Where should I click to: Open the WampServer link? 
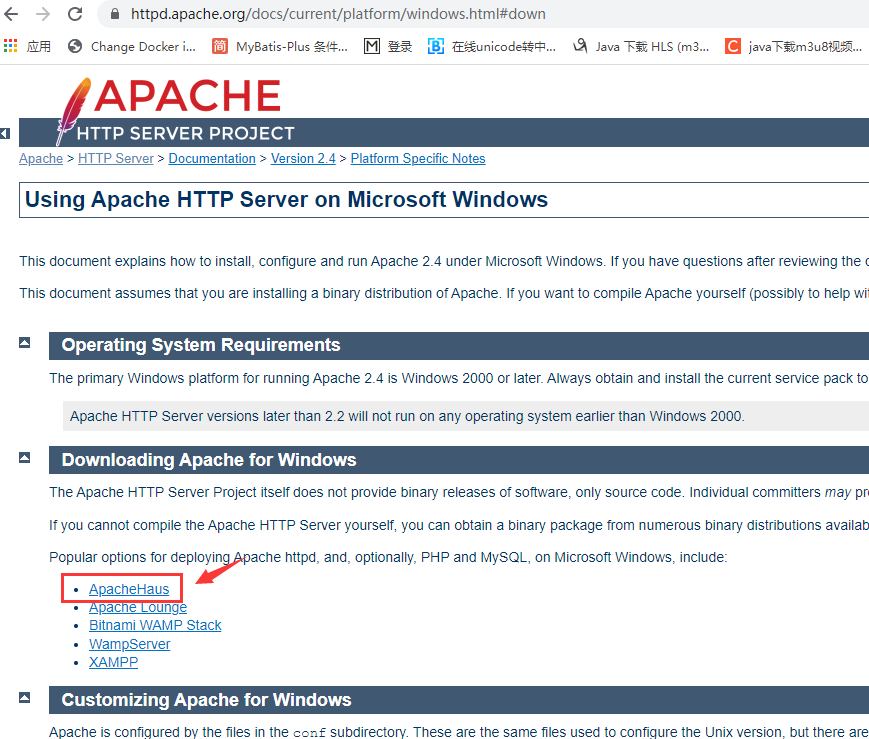click(x=130, y=644)
